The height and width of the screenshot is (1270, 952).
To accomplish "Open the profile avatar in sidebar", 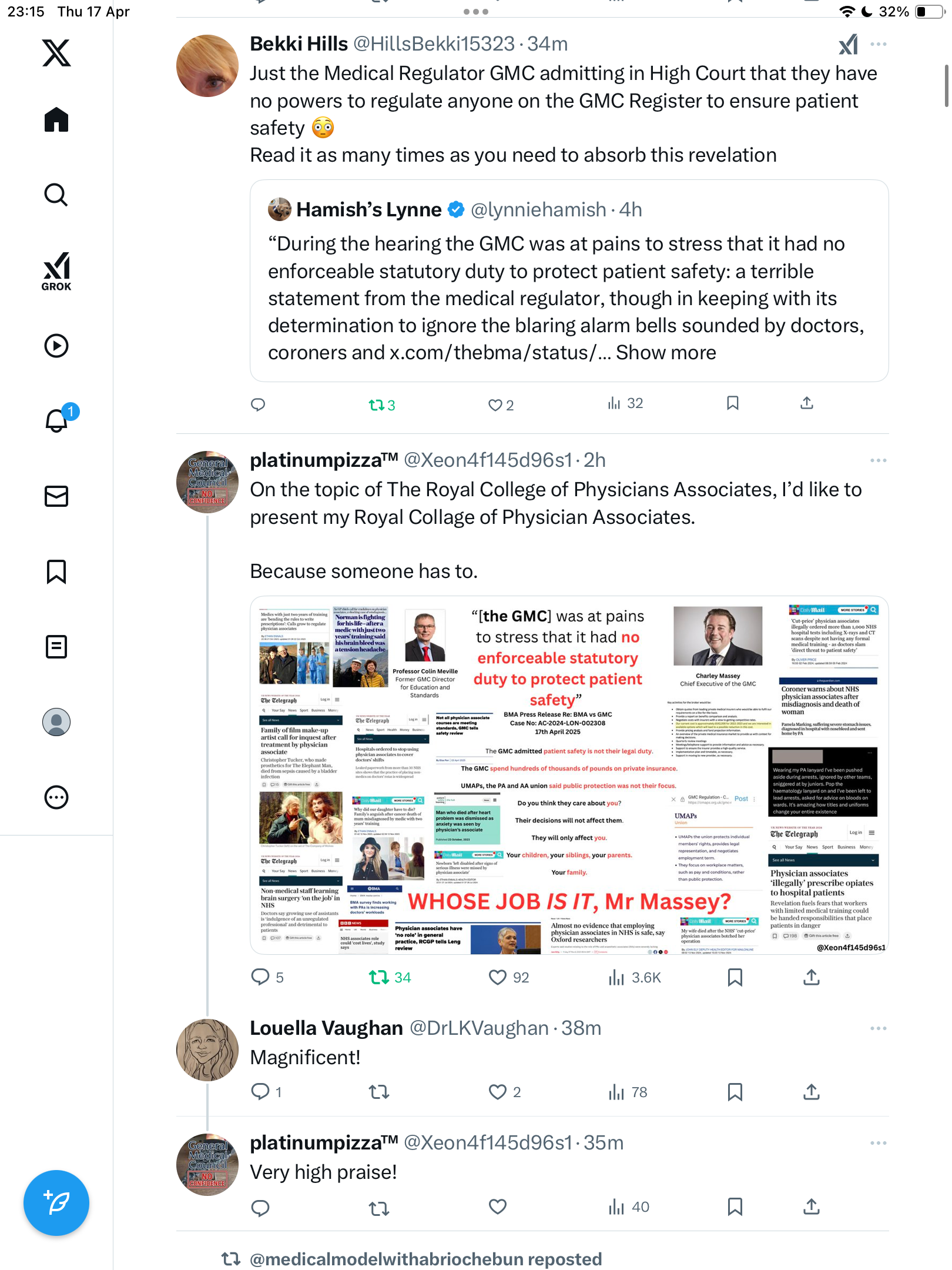I will pos(56,722).
